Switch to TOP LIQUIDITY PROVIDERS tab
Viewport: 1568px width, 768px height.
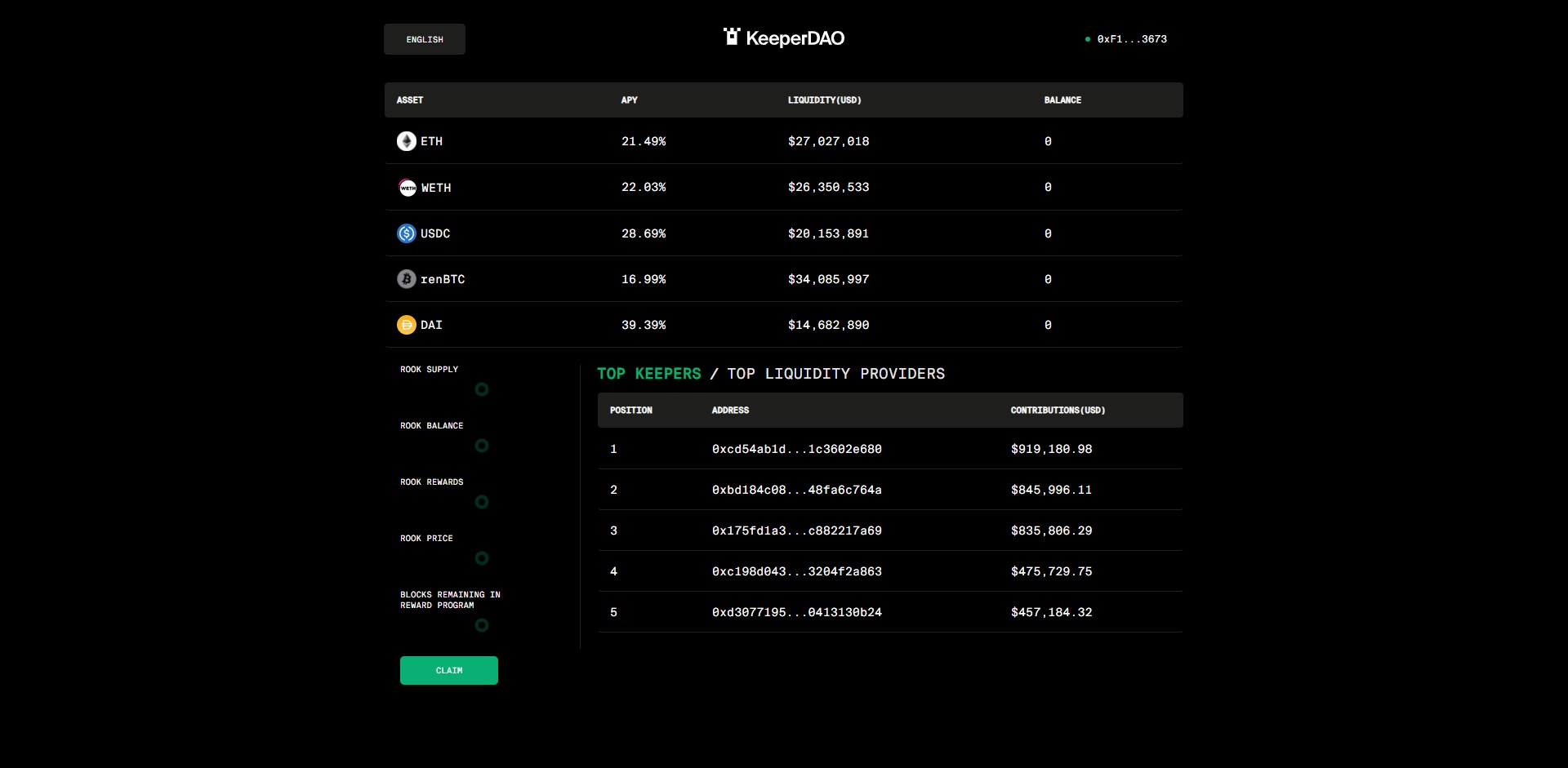click(835, 374)
